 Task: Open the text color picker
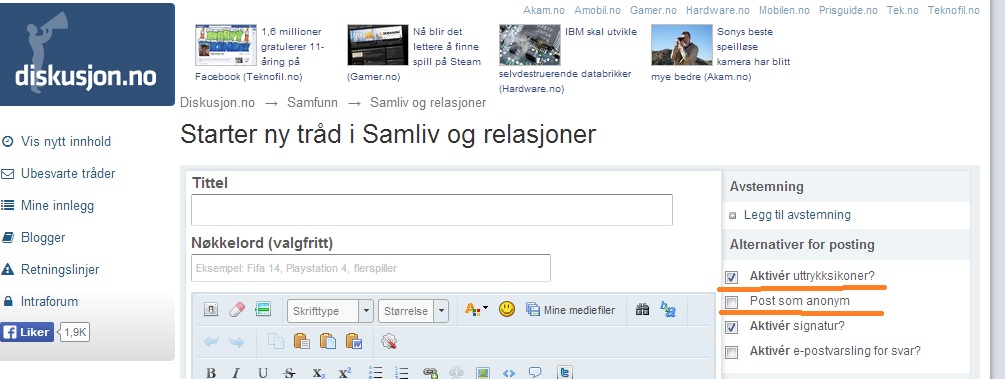476,310
